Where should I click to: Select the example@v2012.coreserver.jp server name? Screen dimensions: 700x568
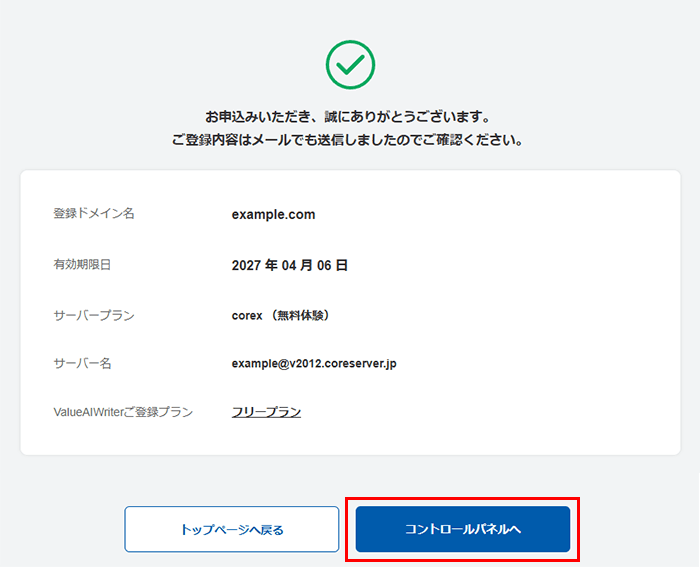(x=314, y=363)
